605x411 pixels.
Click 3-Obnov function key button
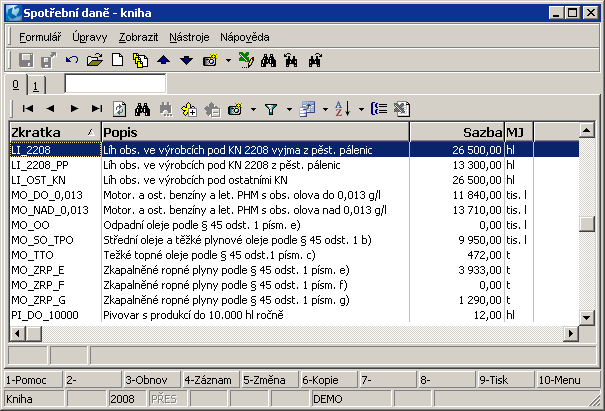152,380
